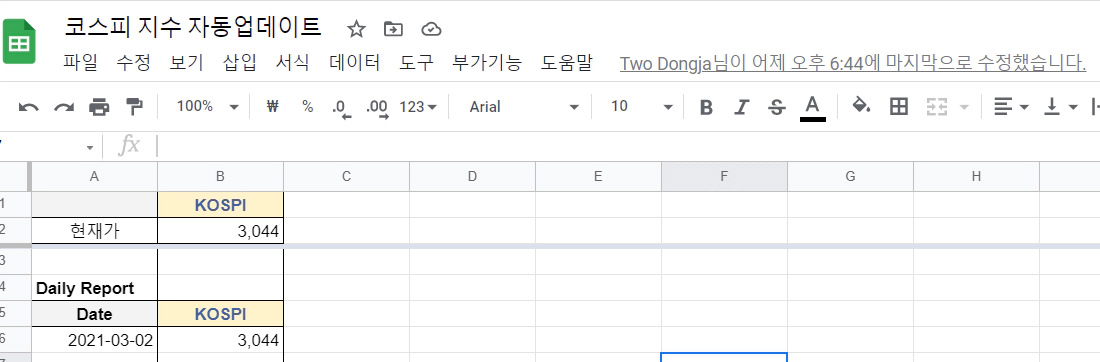The width and height of the screenshot is (1100, 362).
Task: Open the 데이터 menu
Action: click(354, 63)
